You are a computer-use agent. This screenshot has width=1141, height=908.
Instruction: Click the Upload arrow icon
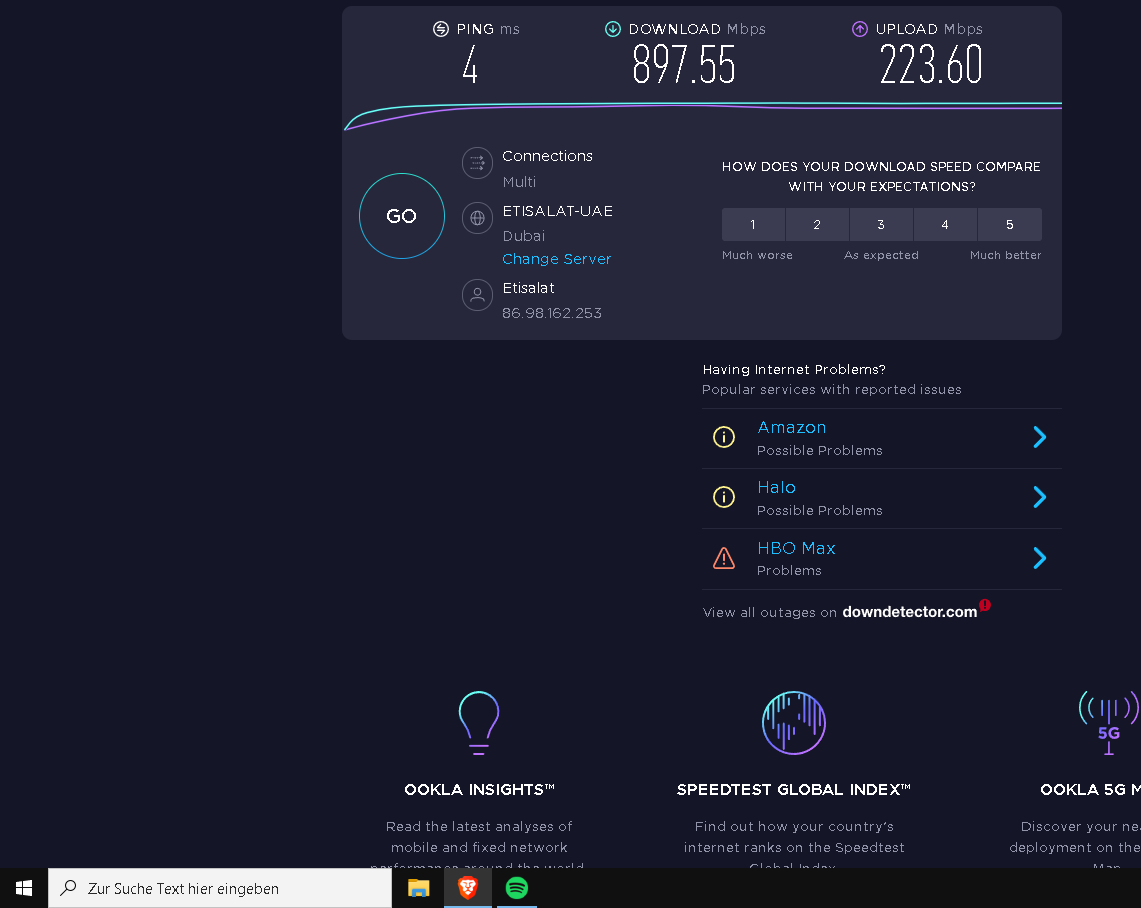pyautogui.click(x=859, y=29)
